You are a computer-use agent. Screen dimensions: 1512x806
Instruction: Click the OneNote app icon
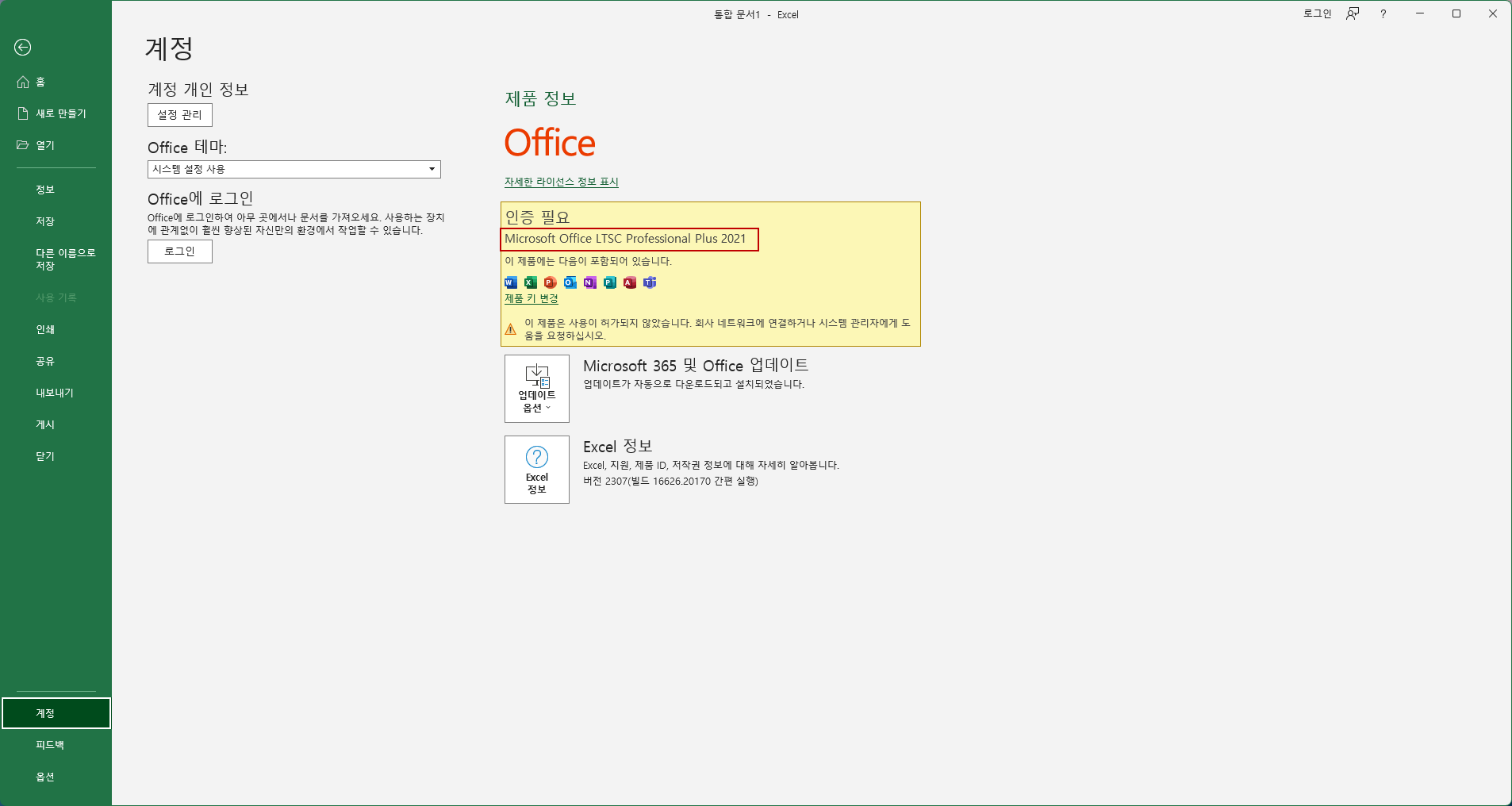click(x=590, y=282)
